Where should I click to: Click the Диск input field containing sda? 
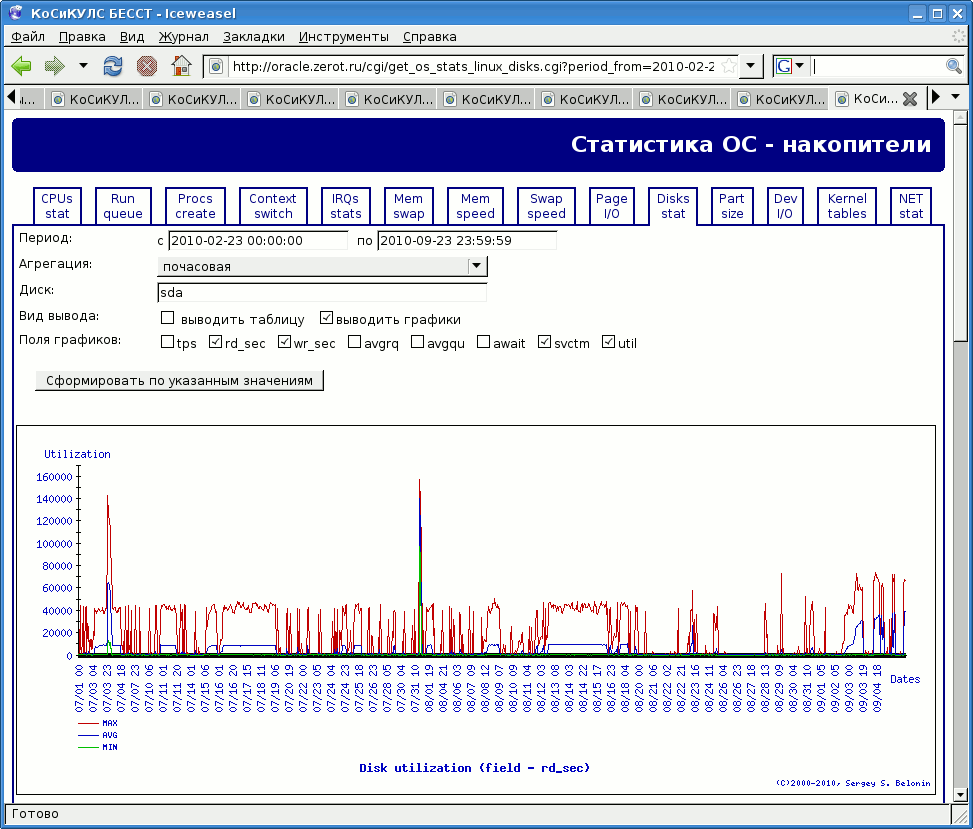322,292
